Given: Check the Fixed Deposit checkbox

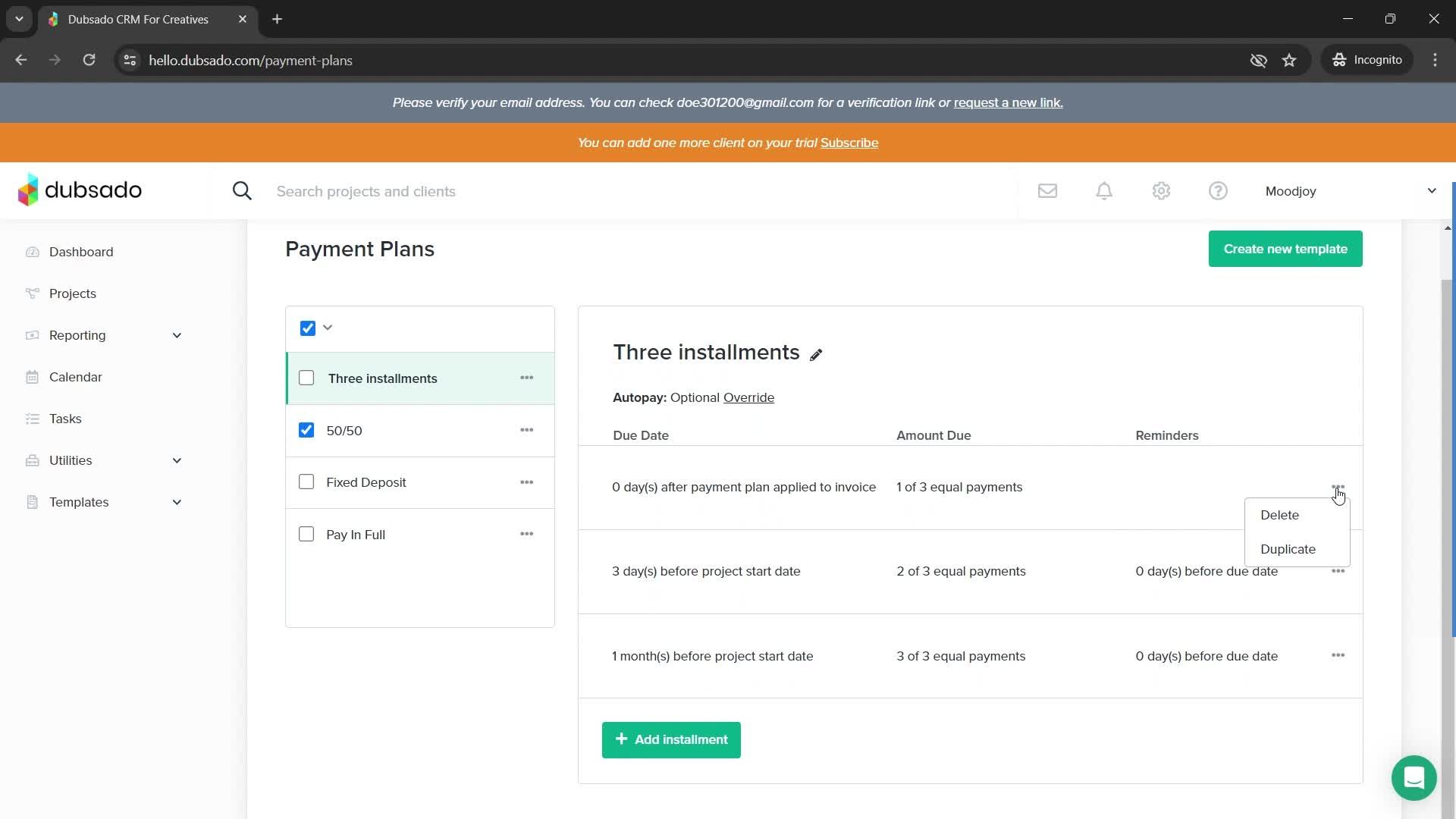Looking at the screenshot, I should coord(306,482).
